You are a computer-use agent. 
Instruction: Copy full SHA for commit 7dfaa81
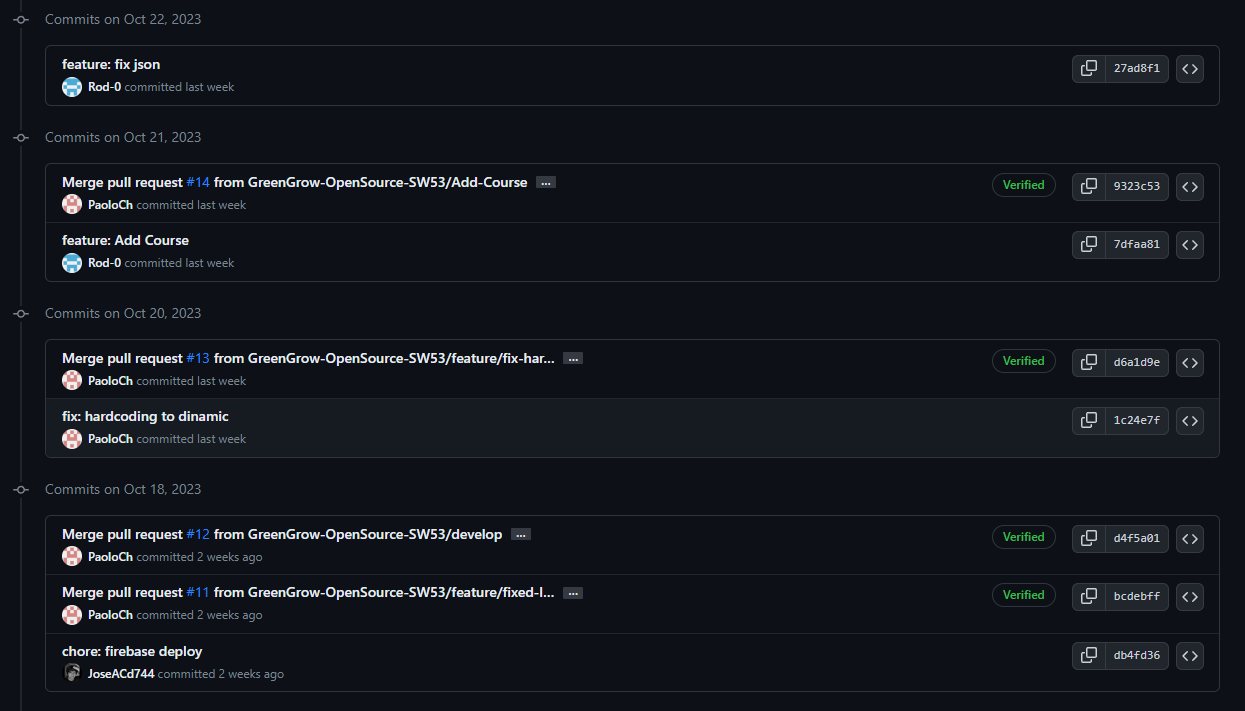click(1089, 245)
